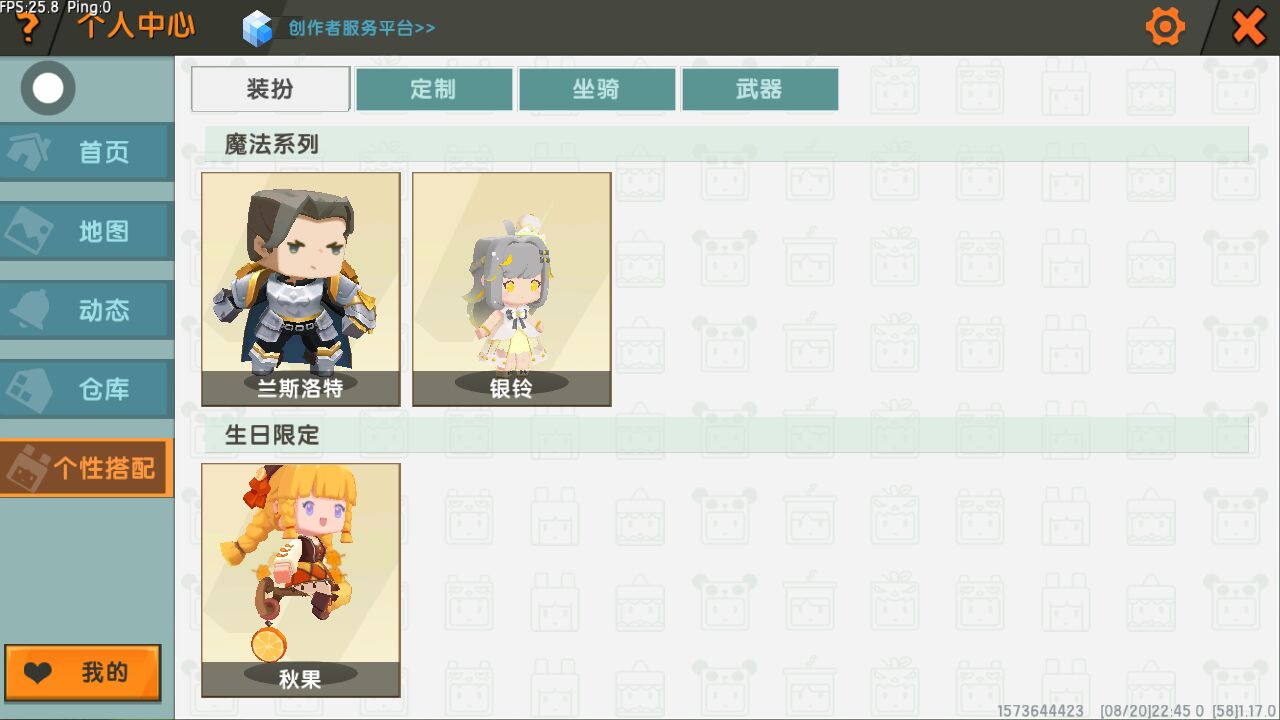Open the orange question mark help icon
Screen dimensions: 1280x720
tap(28, 29)
